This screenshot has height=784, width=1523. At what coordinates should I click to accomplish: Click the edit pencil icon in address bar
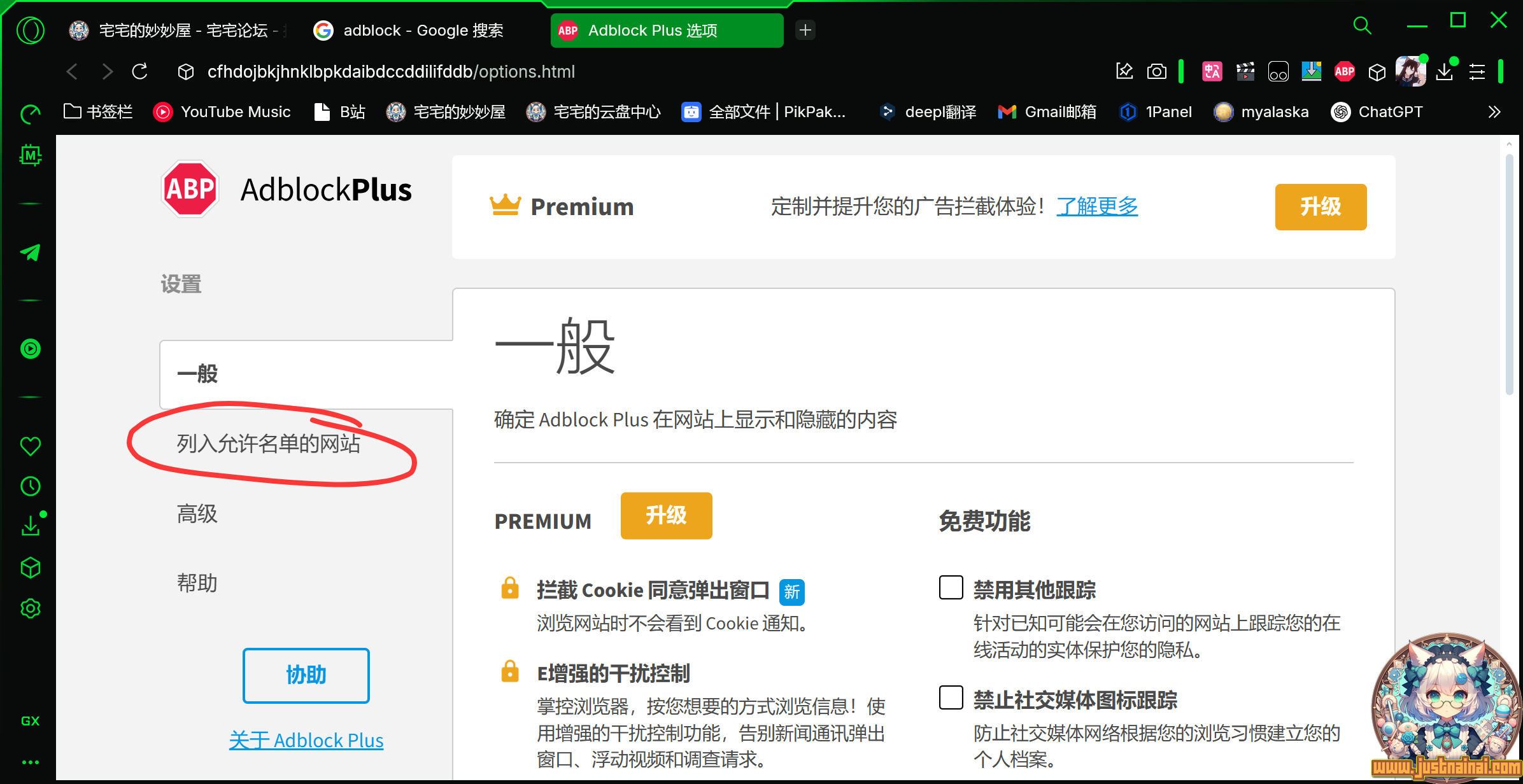click(1124, 71)
